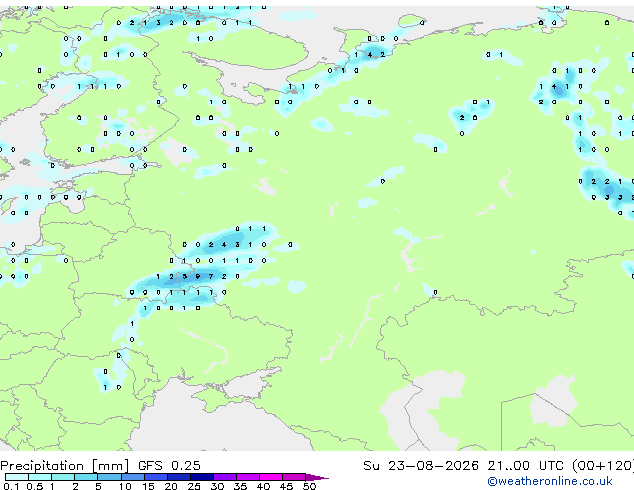Pick the 40–45 mm magenta swatch
The width and height of the screenshot is (634, 490).
tap(271, 477)
